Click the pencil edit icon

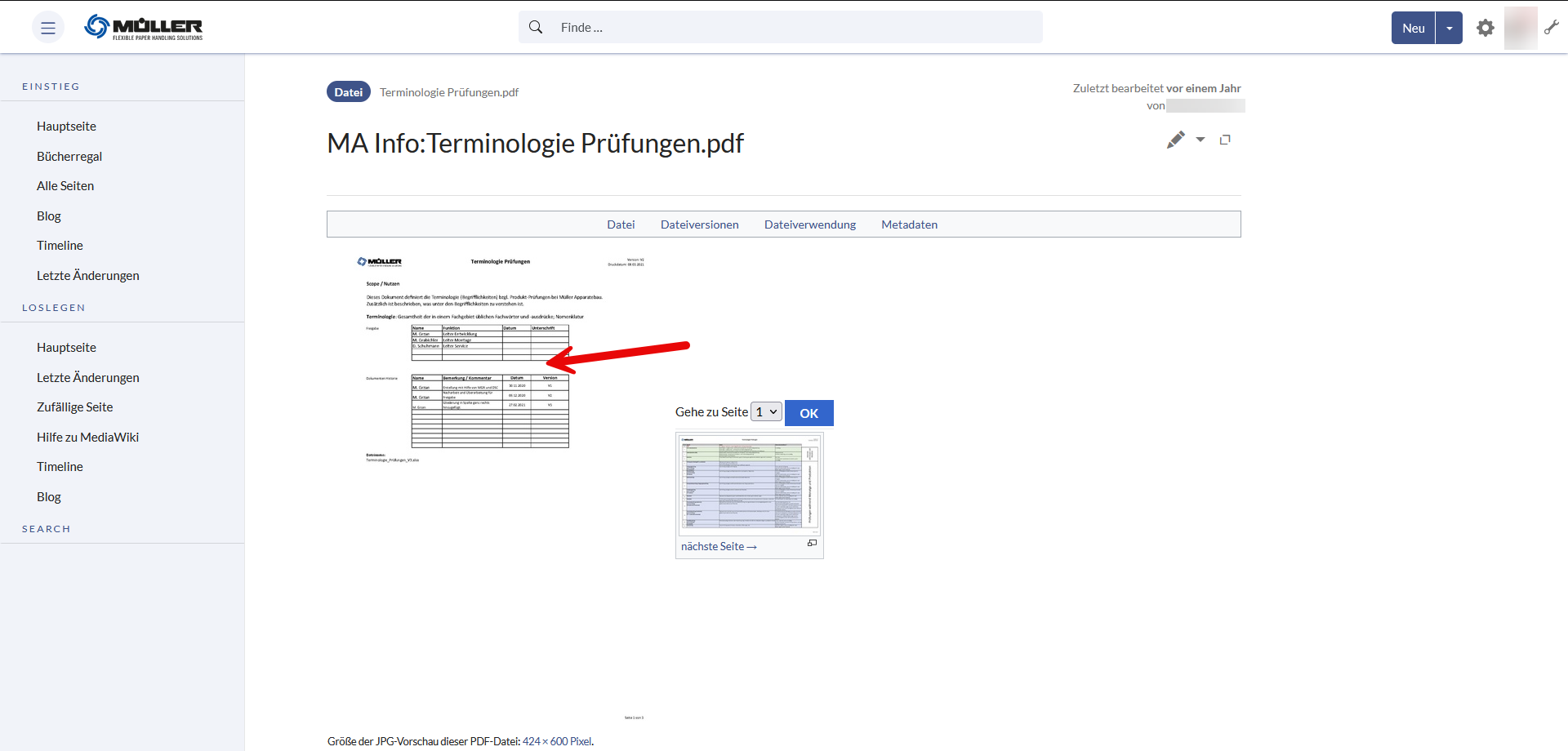[x=1175, y=140]
